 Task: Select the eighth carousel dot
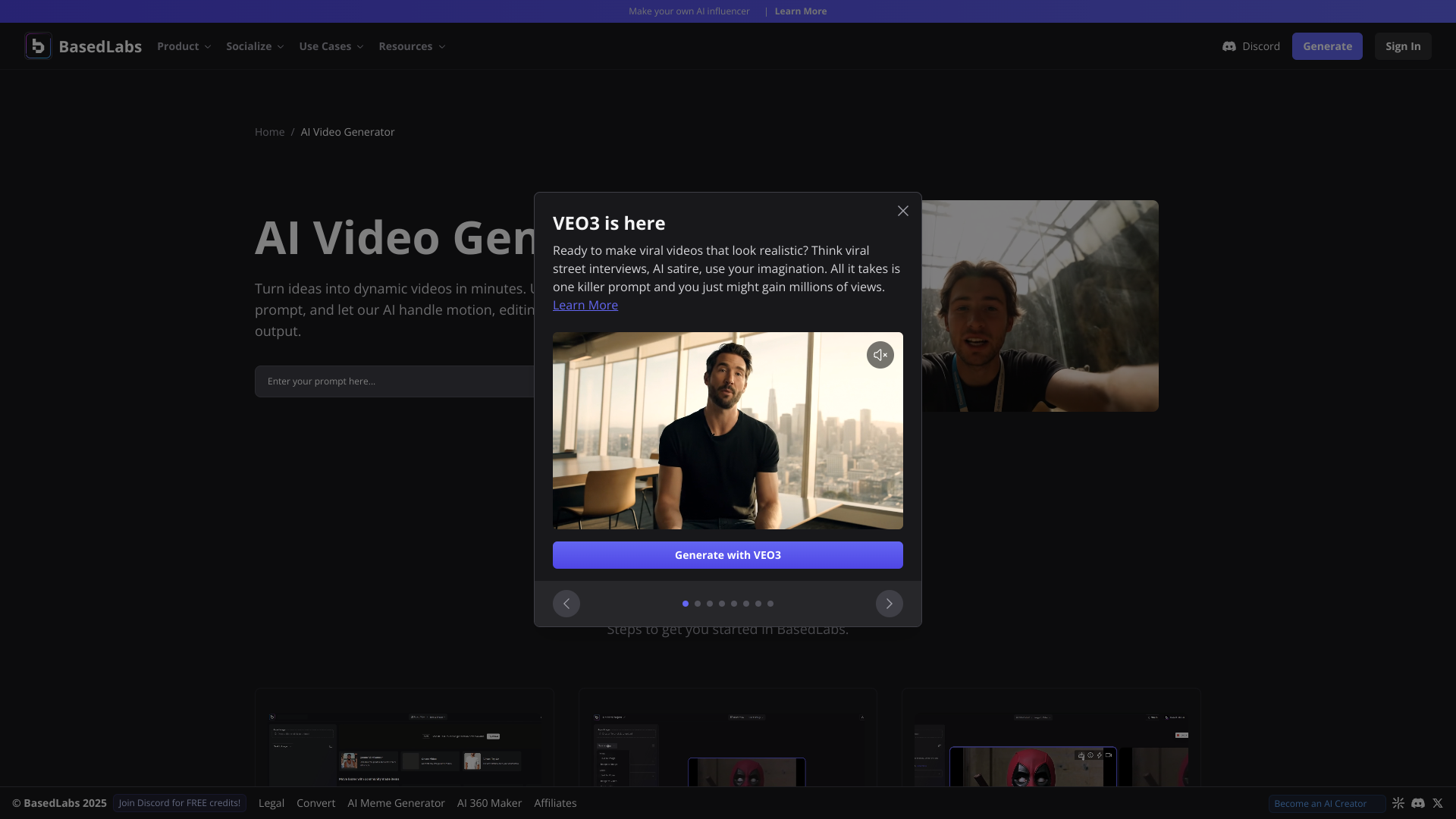tap(770, 604)
